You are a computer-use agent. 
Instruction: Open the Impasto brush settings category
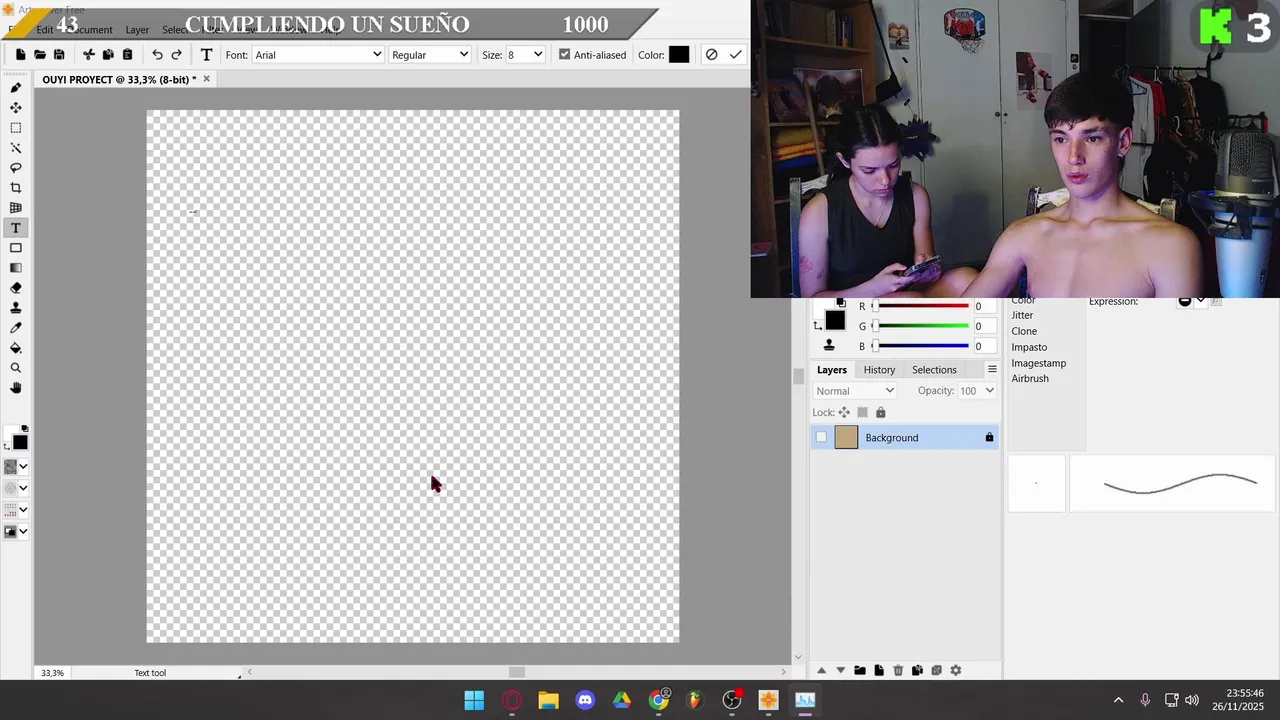click(x=1029, y=347)
